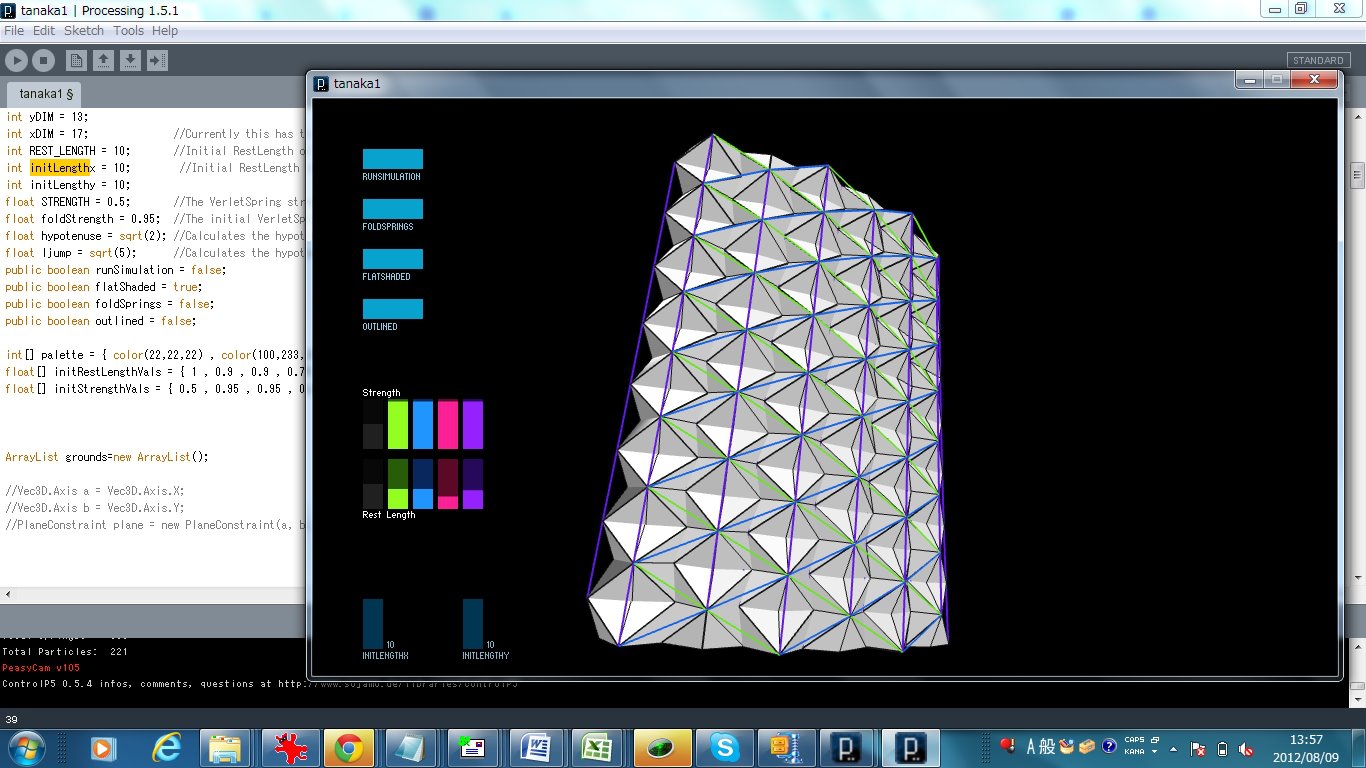The height and width of the screenshot is (768, 1366).
Task: Create a new sketch from the toolbar
Action: pos(76,61)
